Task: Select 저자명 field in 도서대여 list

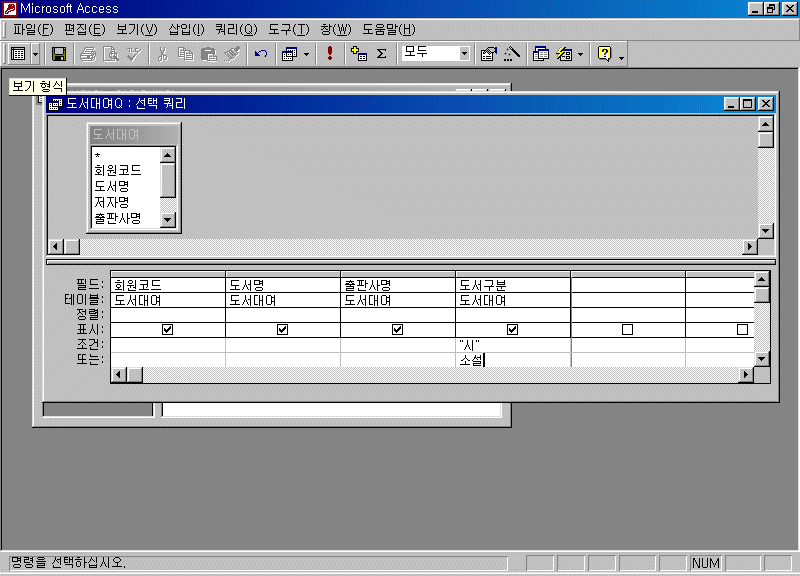Action: pos(112,202)
